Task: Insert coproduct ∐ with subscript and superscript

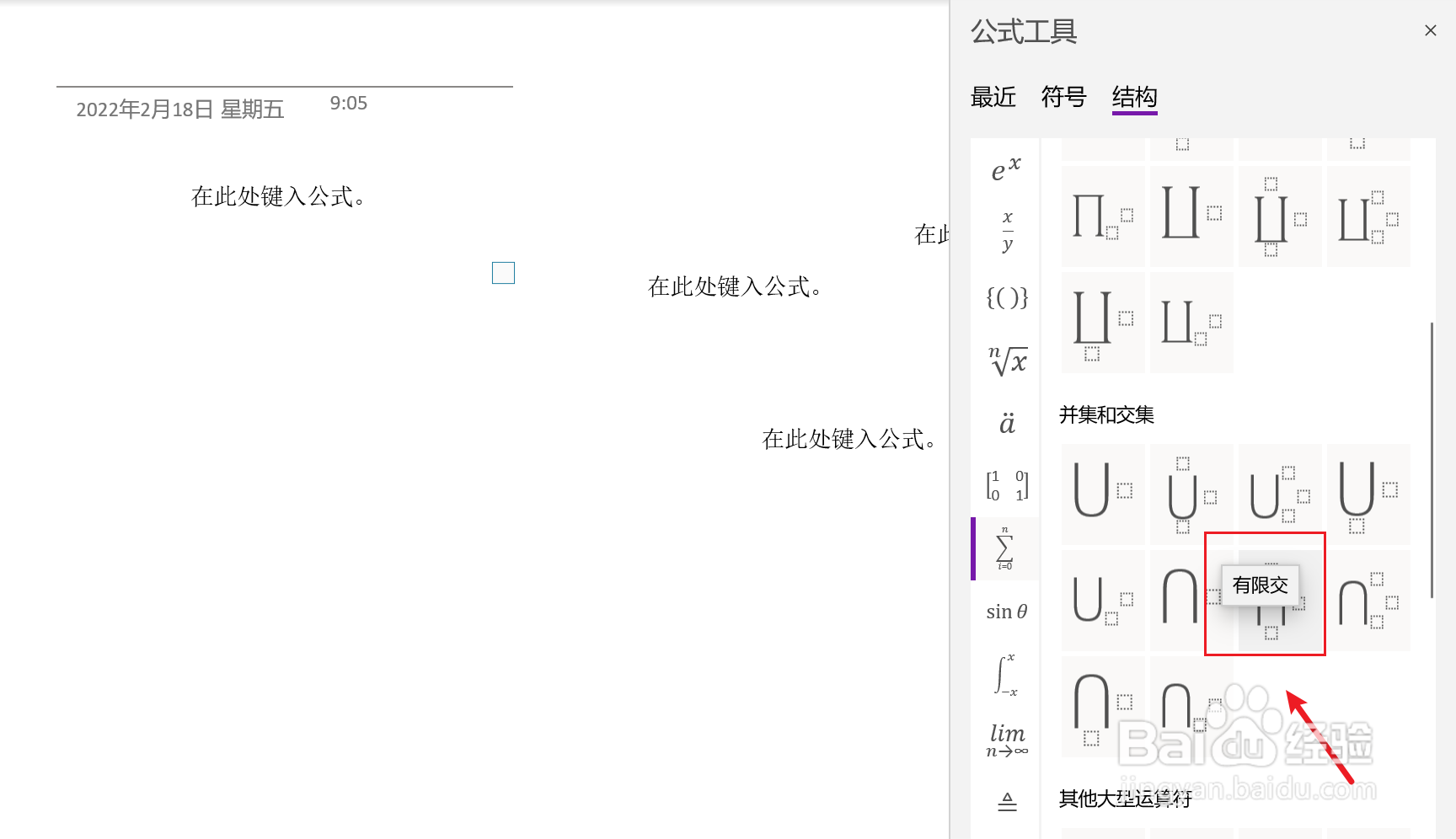Action: (x=1368, y=216)
